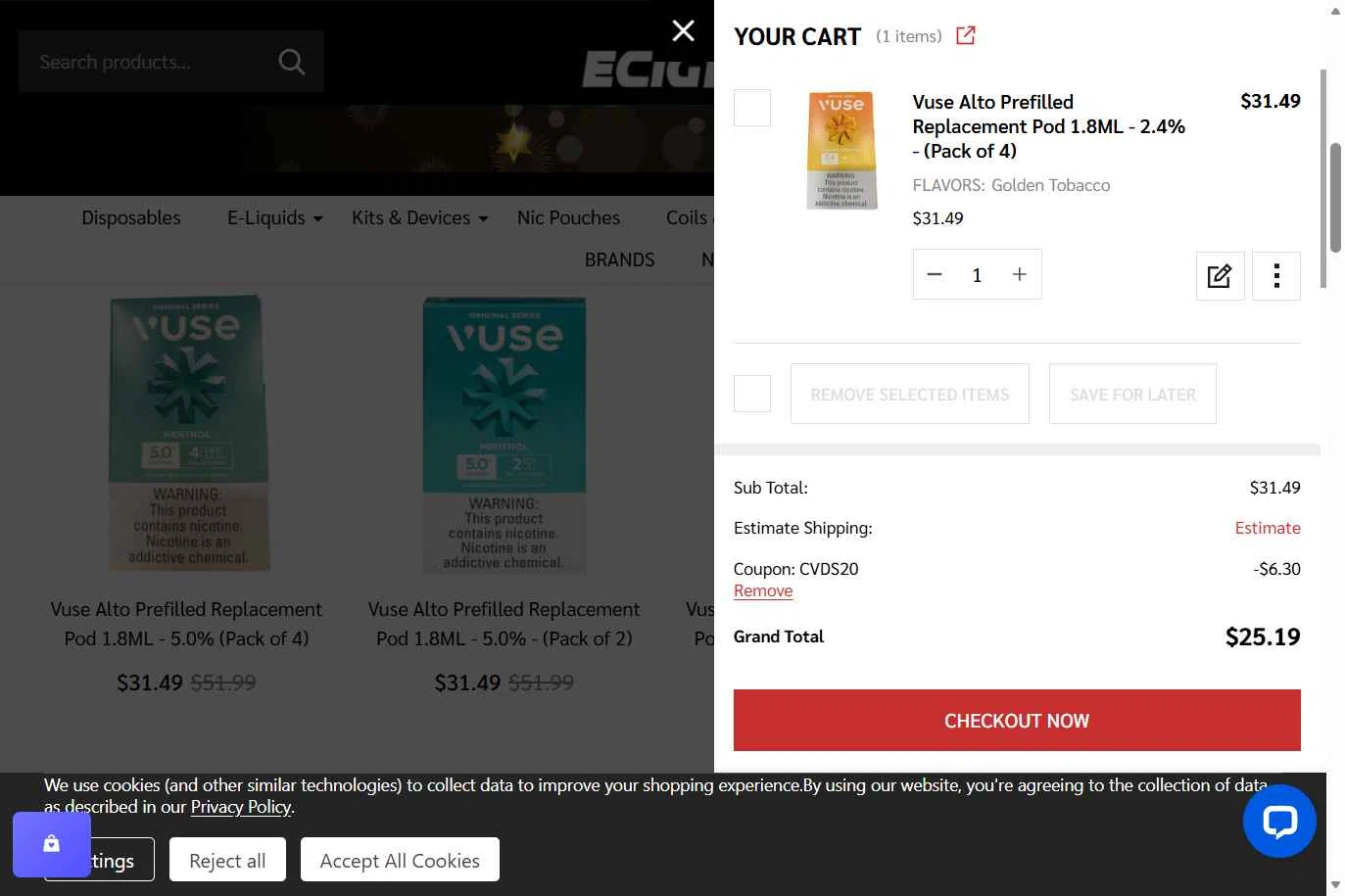Toggle the select-all items checkbox
1345x896 pixels.
[x=752, y=394]
